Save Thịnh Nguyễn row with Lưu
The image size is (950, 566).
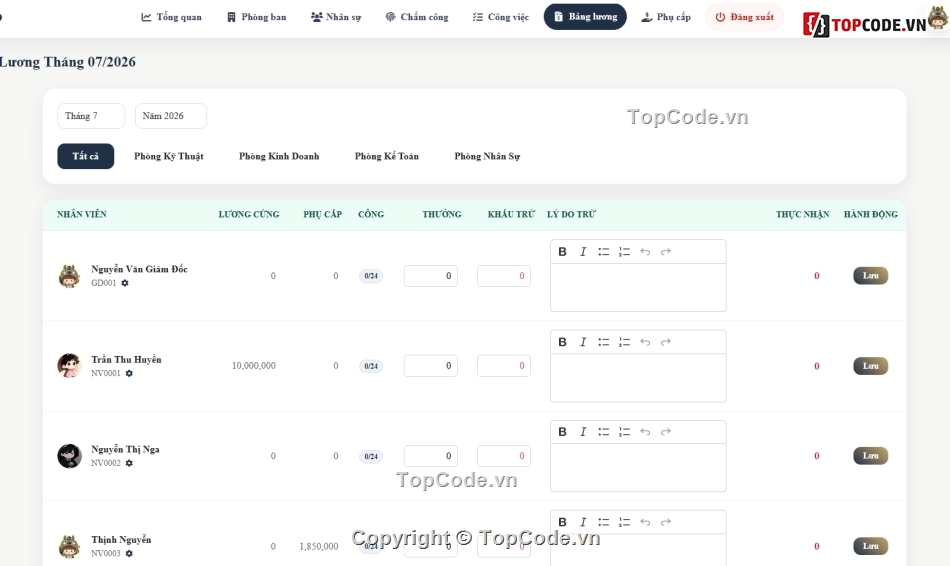pyautogui.click(x=871, y=546)
